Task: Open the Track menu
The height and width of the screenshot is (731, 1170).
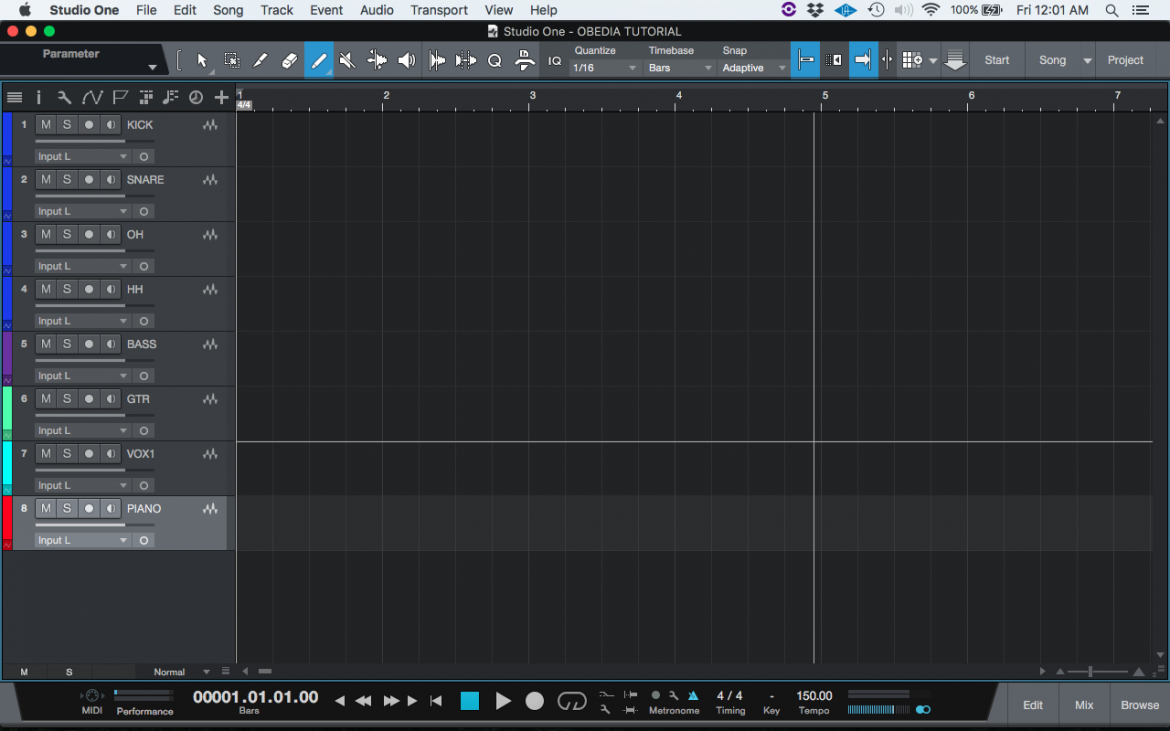Action: [277, 10]
